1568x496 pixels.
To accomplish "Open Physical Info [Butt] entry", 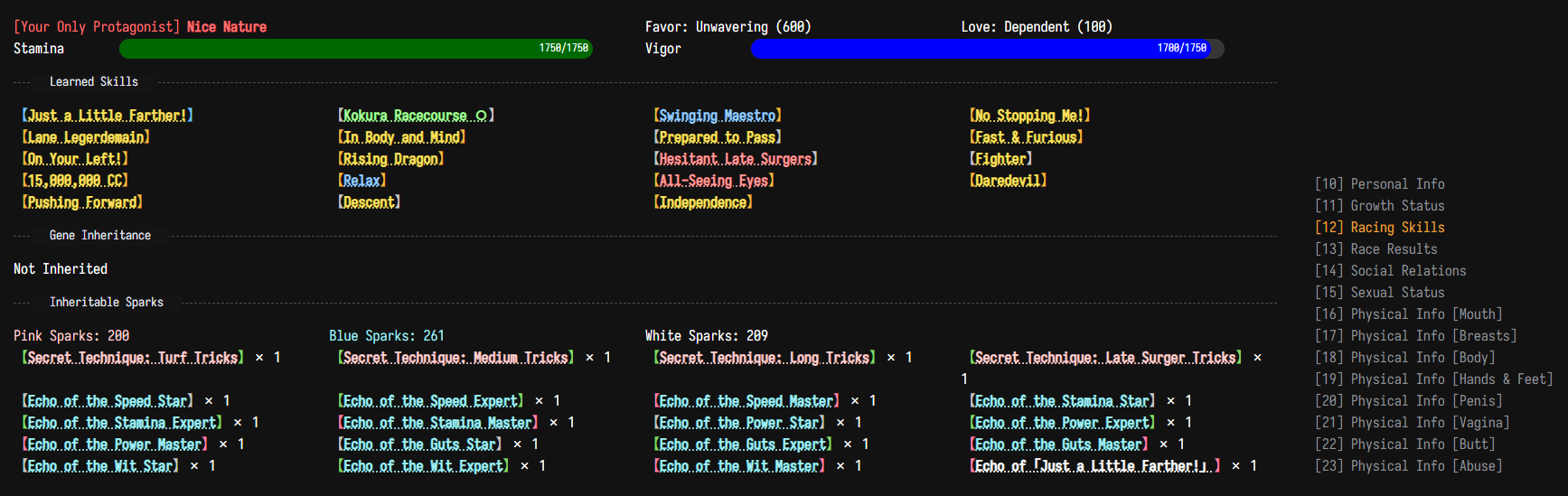I will (x=1404, y=445).
